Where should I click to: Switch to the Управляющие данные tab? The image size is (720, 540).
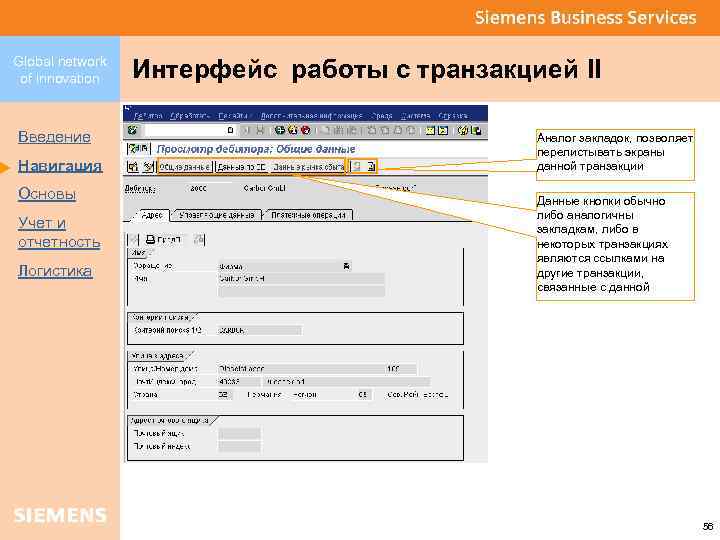pos(217,215)
